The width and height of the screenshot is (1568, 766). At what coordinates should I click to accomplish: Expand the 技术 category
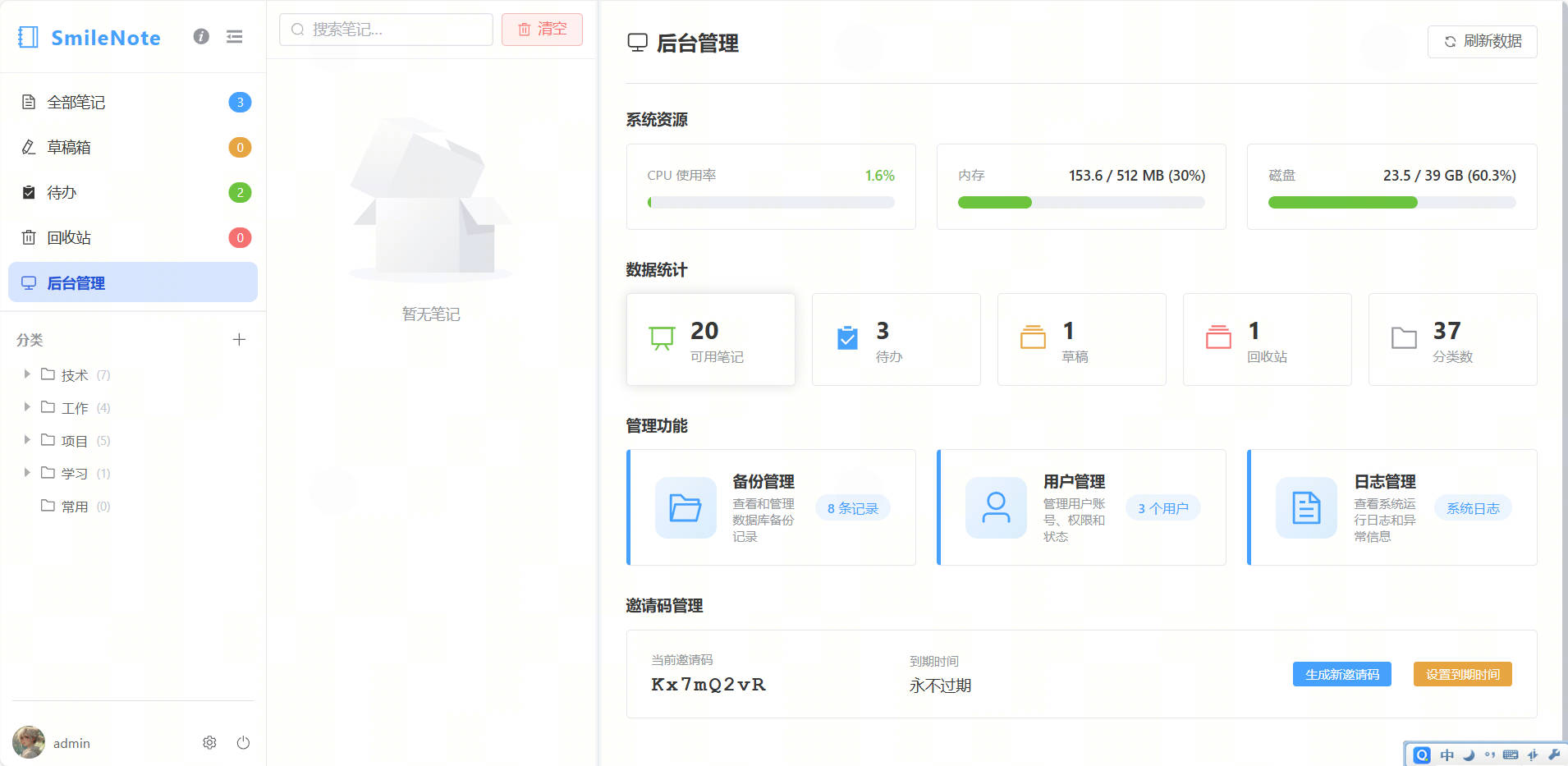click(x=27, y=374)
